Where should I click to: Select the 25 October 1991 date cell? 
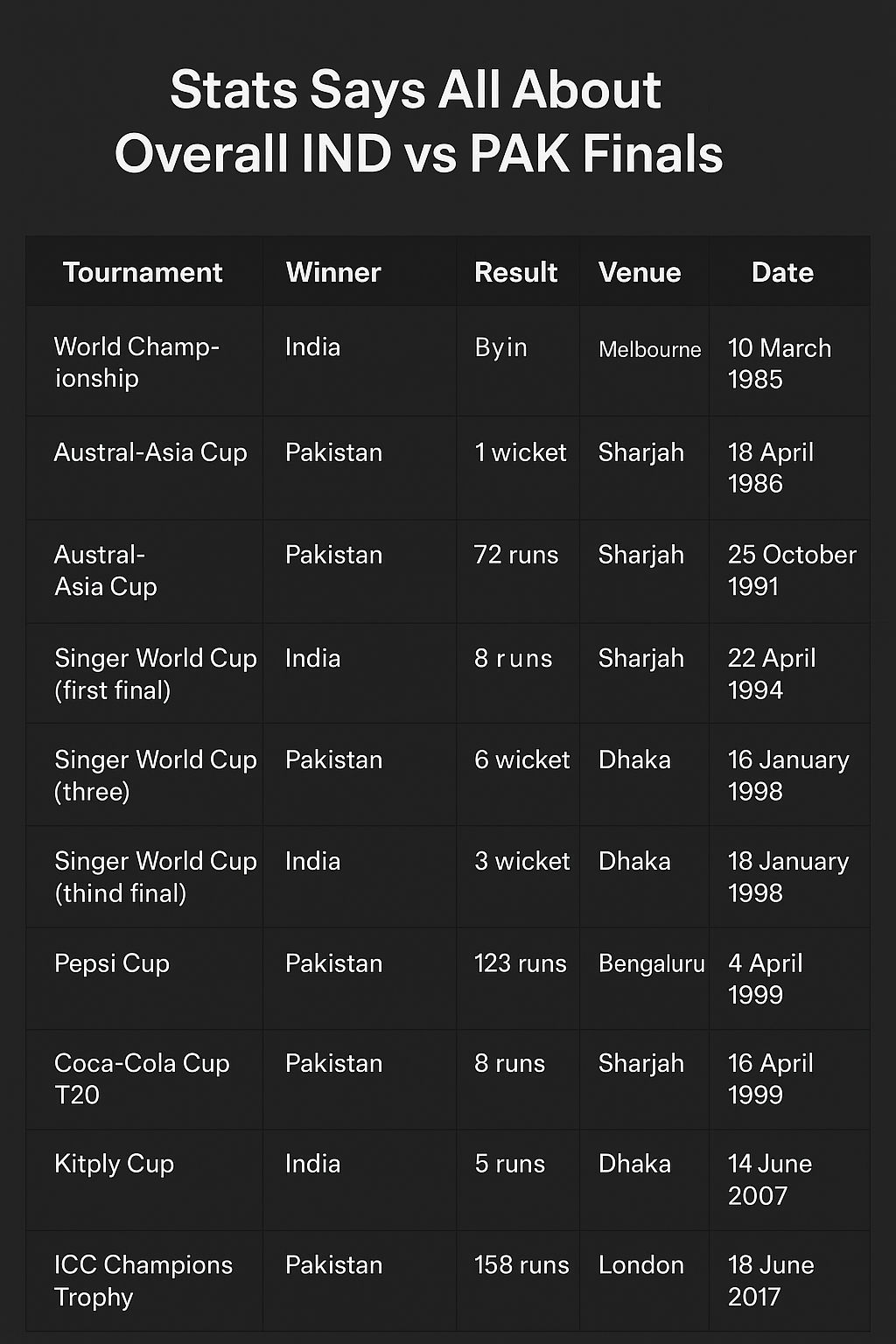[x=791, y=570]
